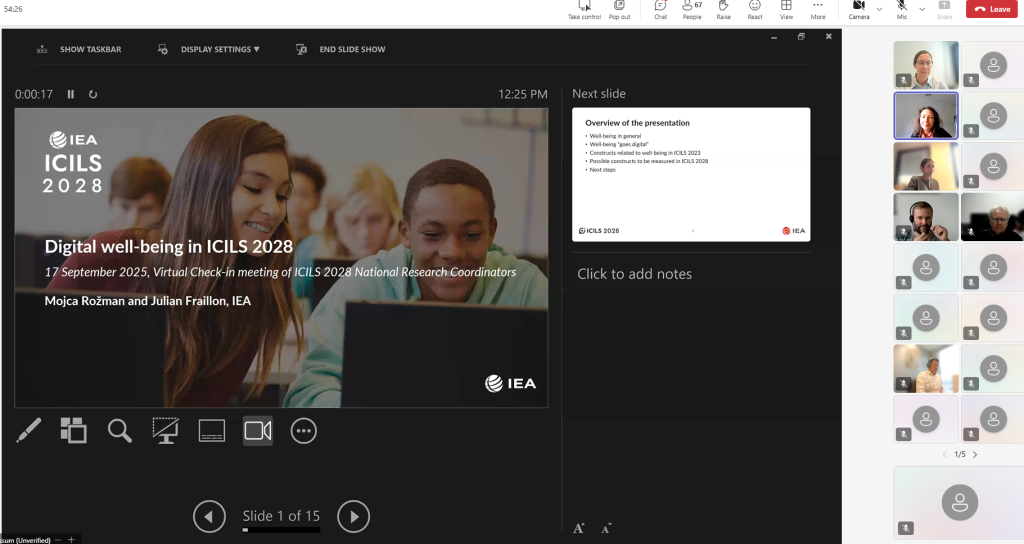
Task: Toggle the presenter camera icon
Action: click(x=258, y=430)
